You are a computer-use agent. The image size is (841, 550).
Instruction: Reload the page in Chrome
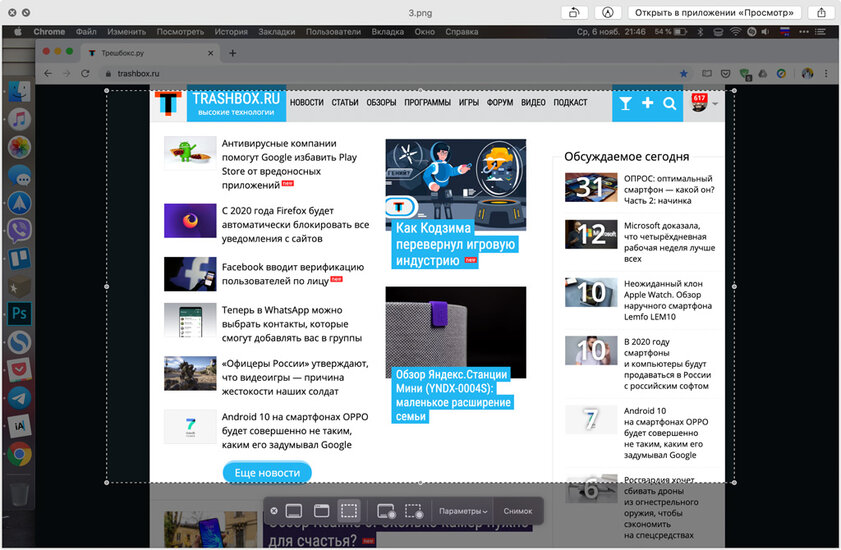pyautogui.click(x=85, y=74)
